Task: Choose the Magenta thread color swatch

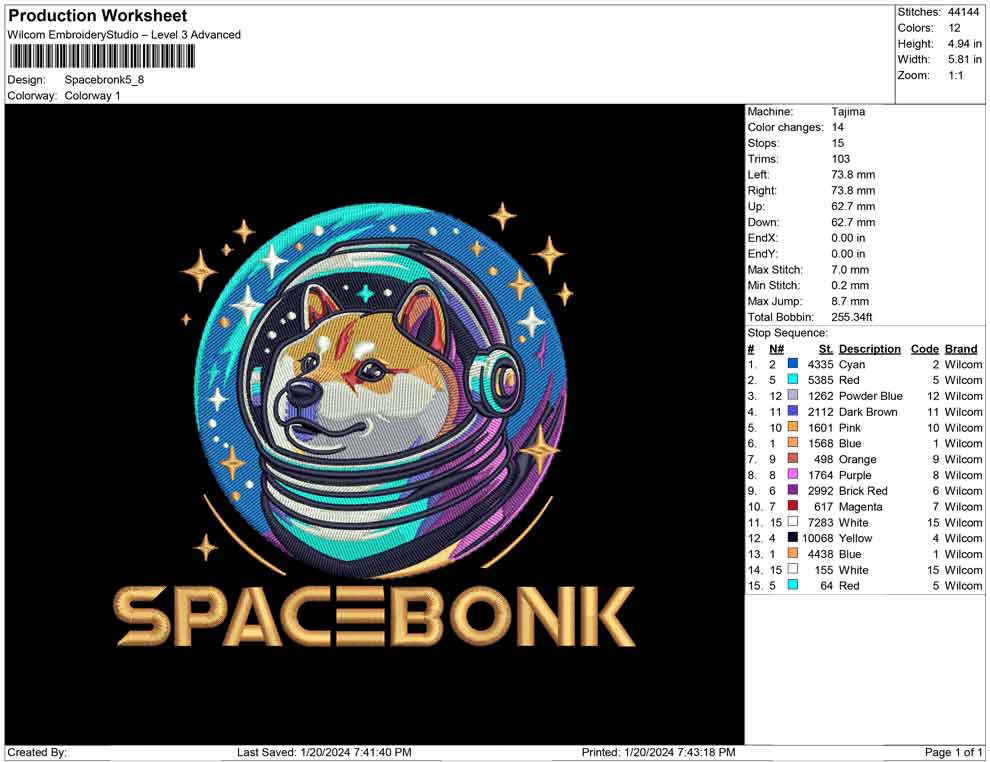Action: point(793,507)
